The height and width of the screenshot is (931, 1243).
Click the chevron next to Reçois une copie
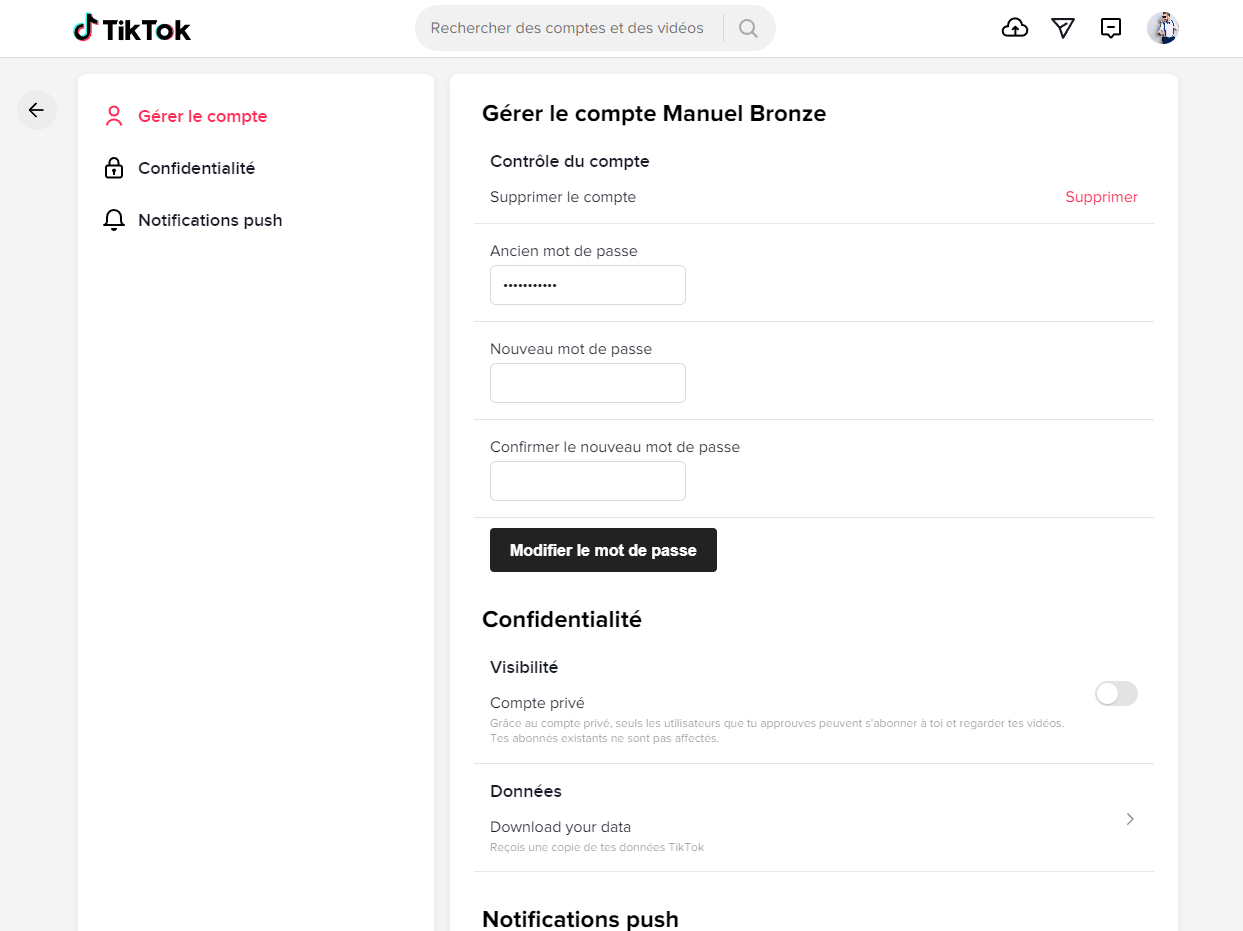tap(1129, 819)
